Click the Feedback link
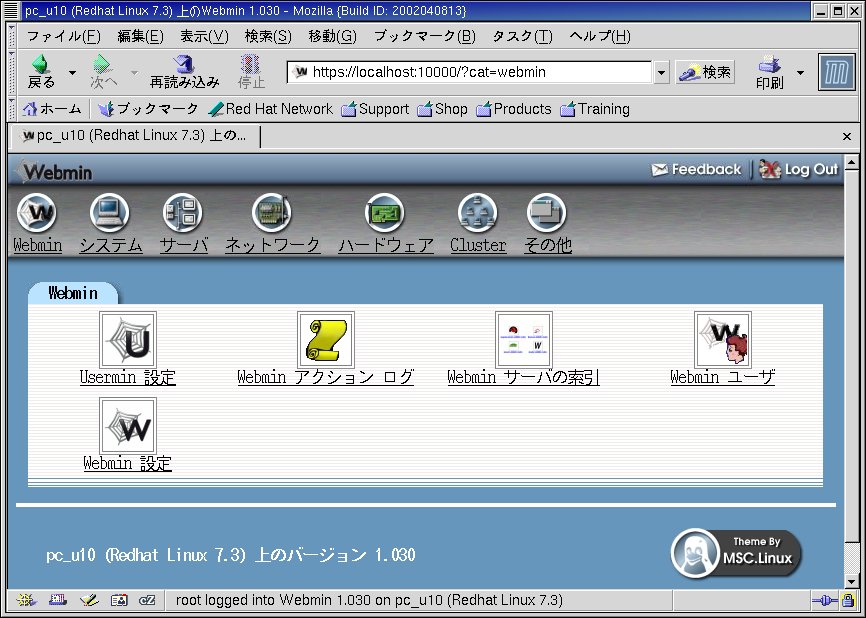Image resolution: width=866 pixels, height=618 pixels. pyautogui.click(x=696, y=170)
